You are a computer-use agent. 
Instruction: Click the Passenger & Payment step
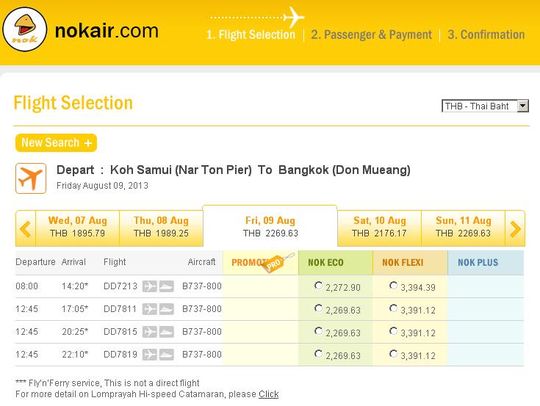click(371, 35)
